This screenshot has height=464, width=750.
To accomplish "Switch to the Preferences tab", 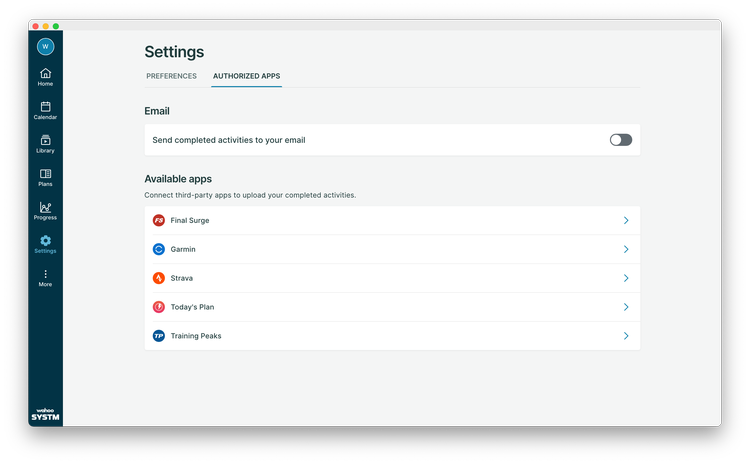I will click(x=171, y=76).
